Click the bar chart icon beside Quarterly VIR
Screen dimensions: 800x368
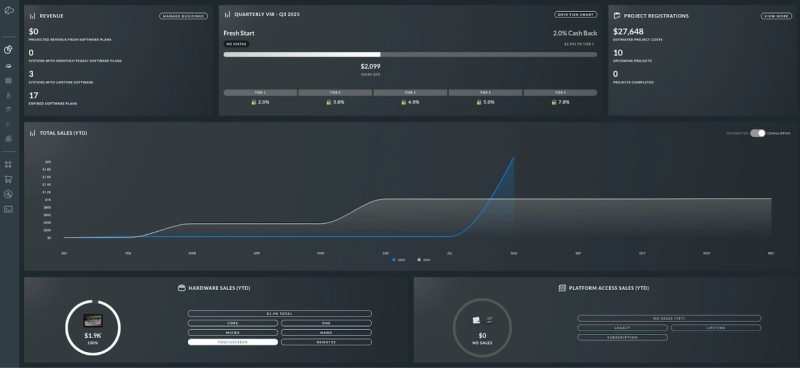pos(228,14)
